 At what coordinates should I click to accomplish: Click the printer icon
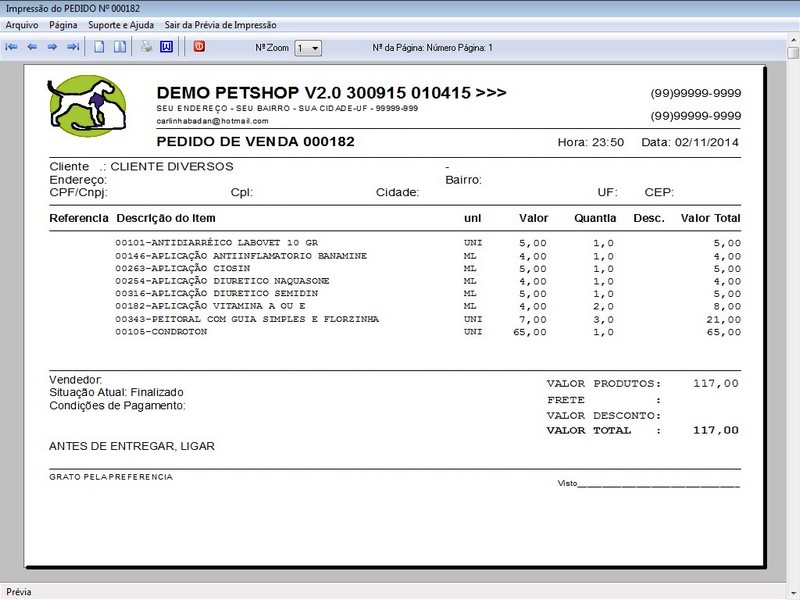pyautogui.click(x=146, y=47)
